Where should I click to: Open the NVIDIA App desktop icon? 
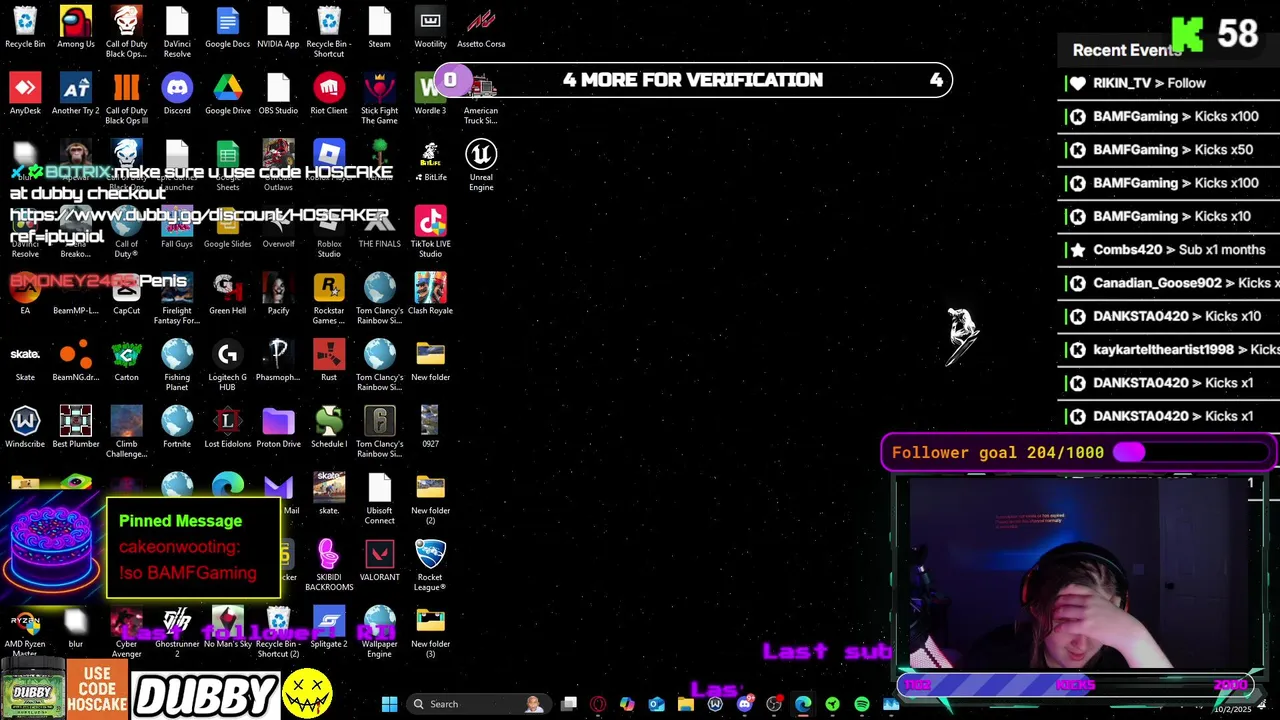(278, 27)
